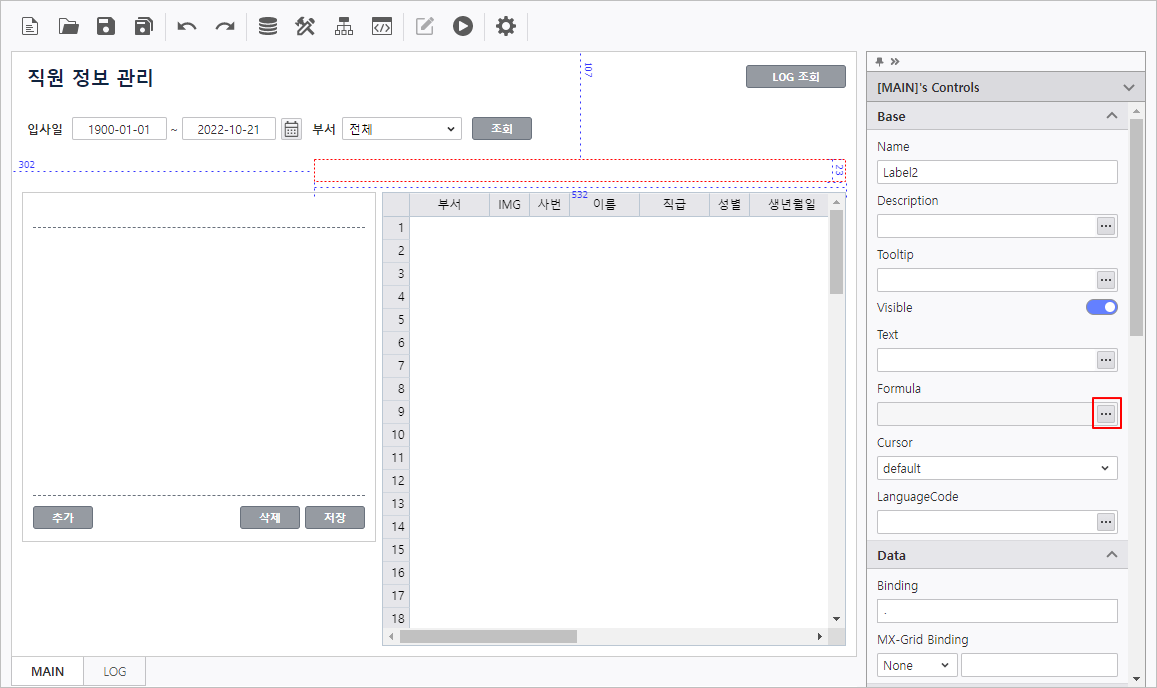The width and height of the screenshot is (1157, 688).
Task: Open the 부서 dropdown showing 전체
Action: pos(401,129)
